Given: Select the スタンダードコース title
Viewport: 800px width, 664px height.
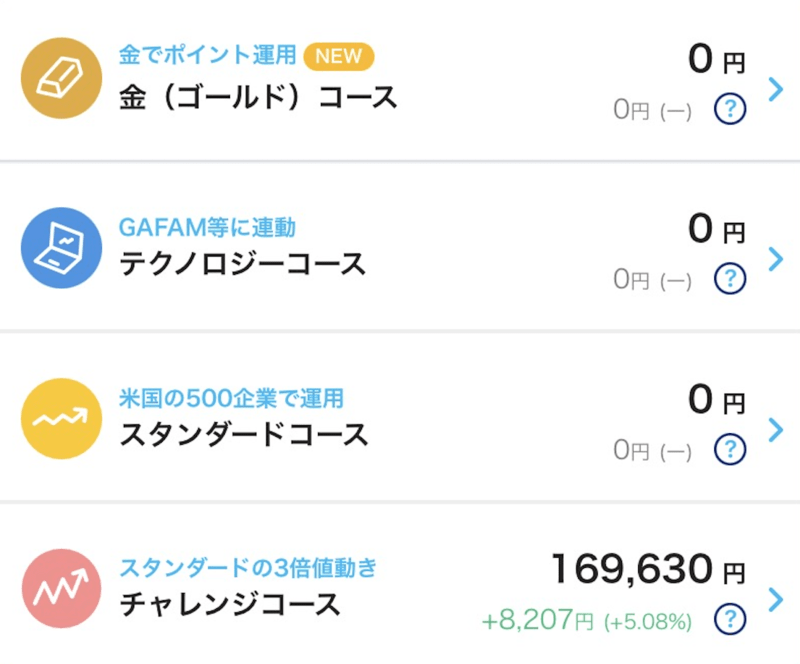Looking at the screenshot, I should pyautogui.click(x=243, y=435).
